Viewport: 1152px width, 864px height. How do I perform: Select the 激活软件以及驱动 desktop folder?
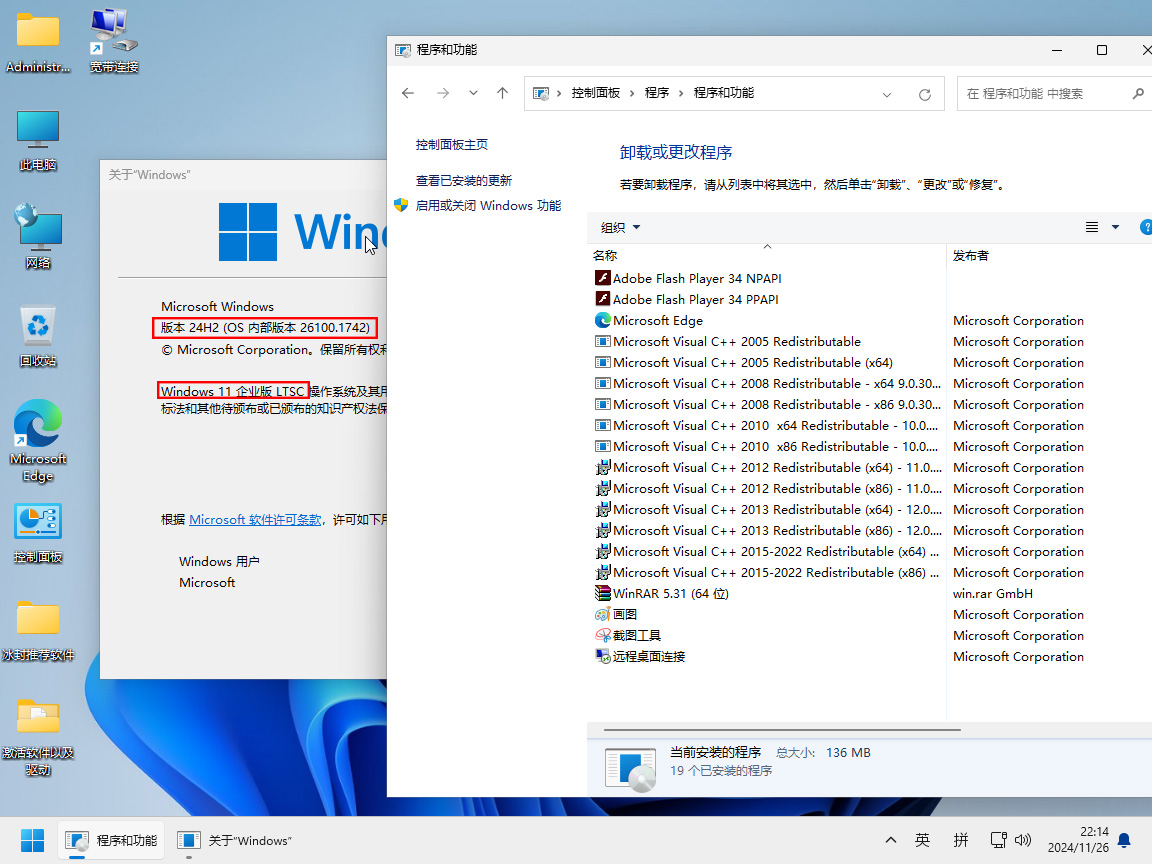point(37,737)
